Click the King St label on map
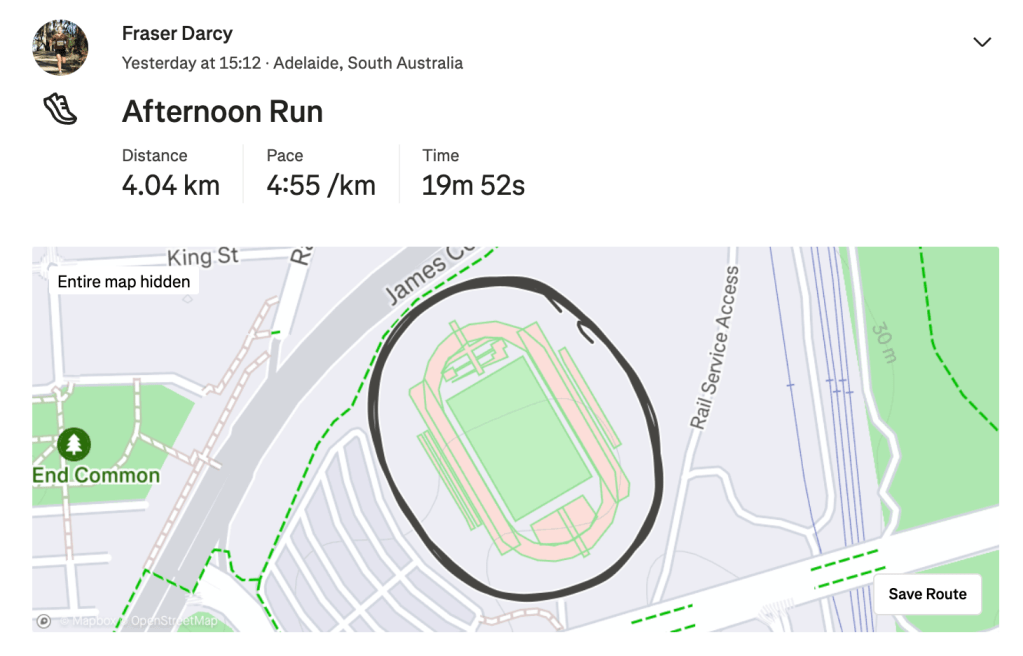This screenshot has height=656, width=1023. [x=203, y=257]
